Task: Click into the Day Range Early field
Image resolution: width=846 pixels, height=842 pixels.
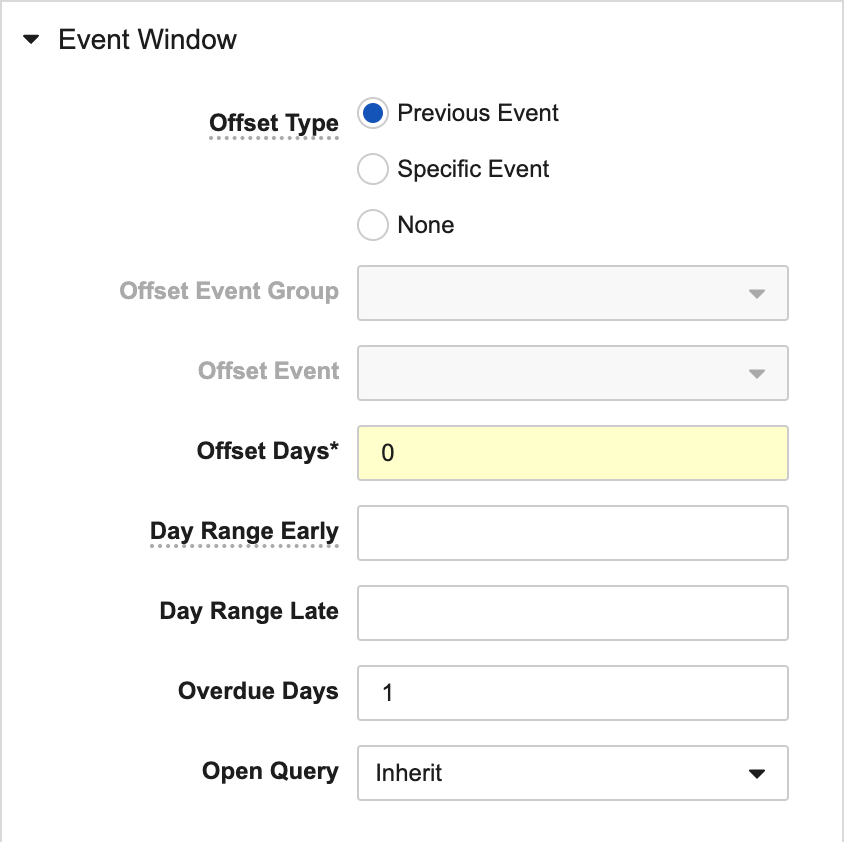Action: click(x=572, y=533)
